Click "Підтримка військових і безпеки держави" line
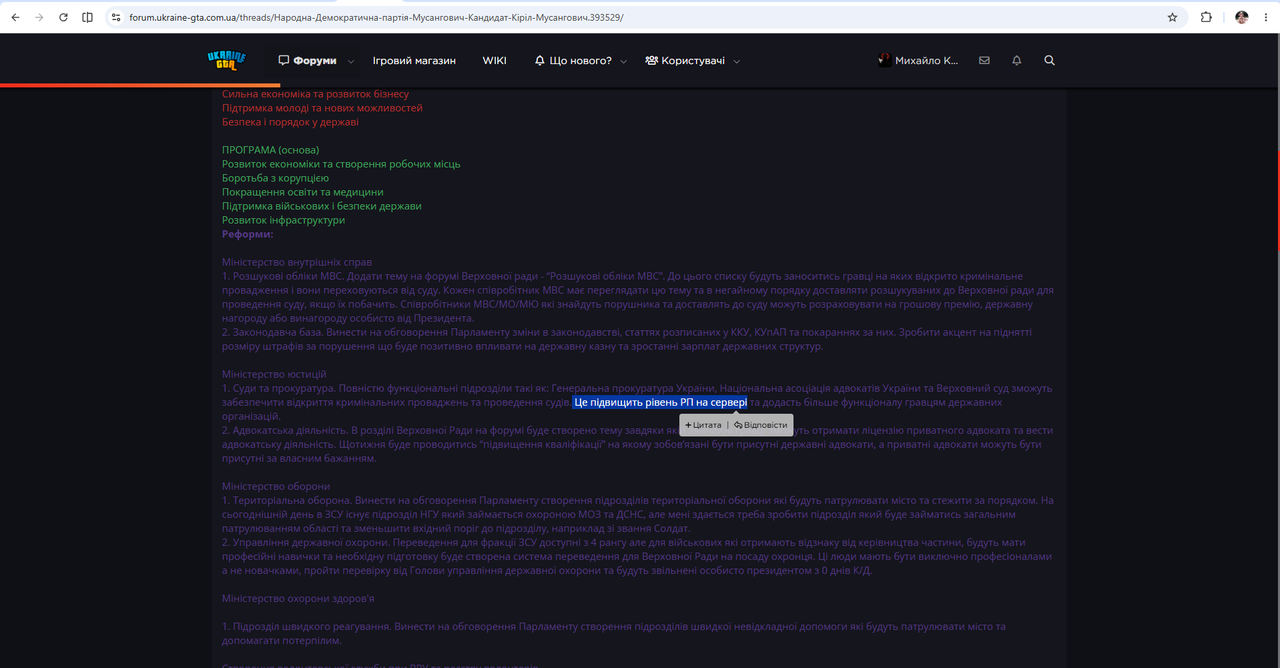The image size is (1280, 668). pos(322,206)
